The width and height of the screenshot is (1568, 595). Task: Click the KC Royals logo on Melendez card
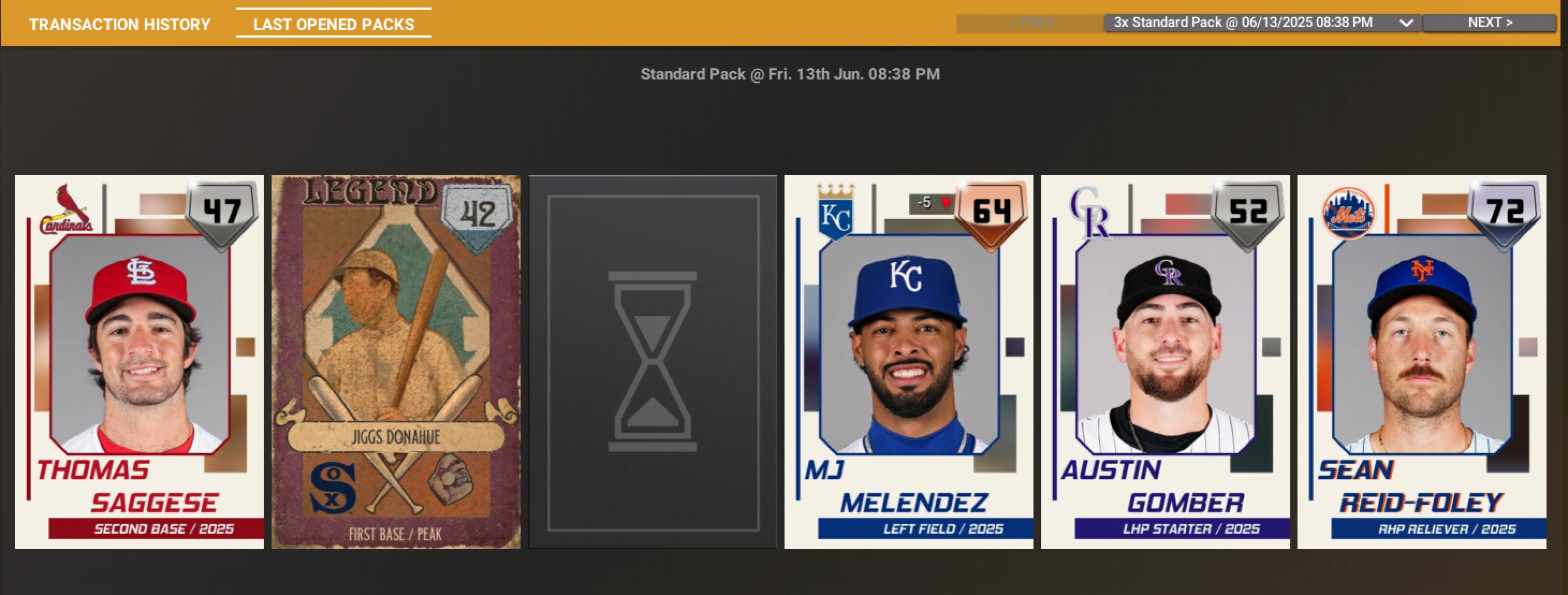click(x=836, y=212)
